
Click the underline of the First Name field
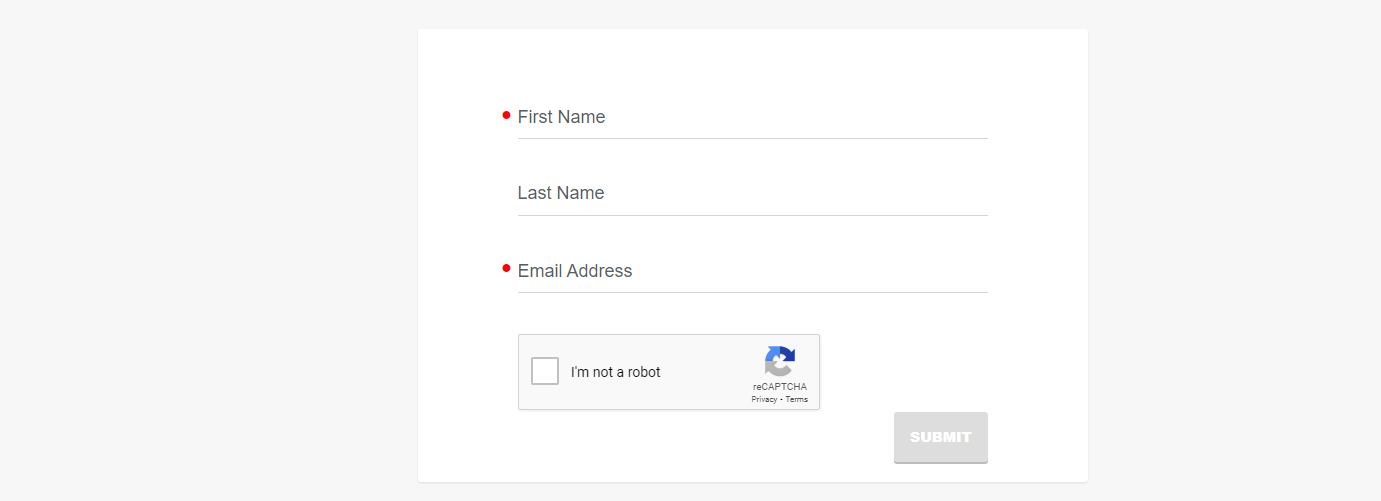753,138
